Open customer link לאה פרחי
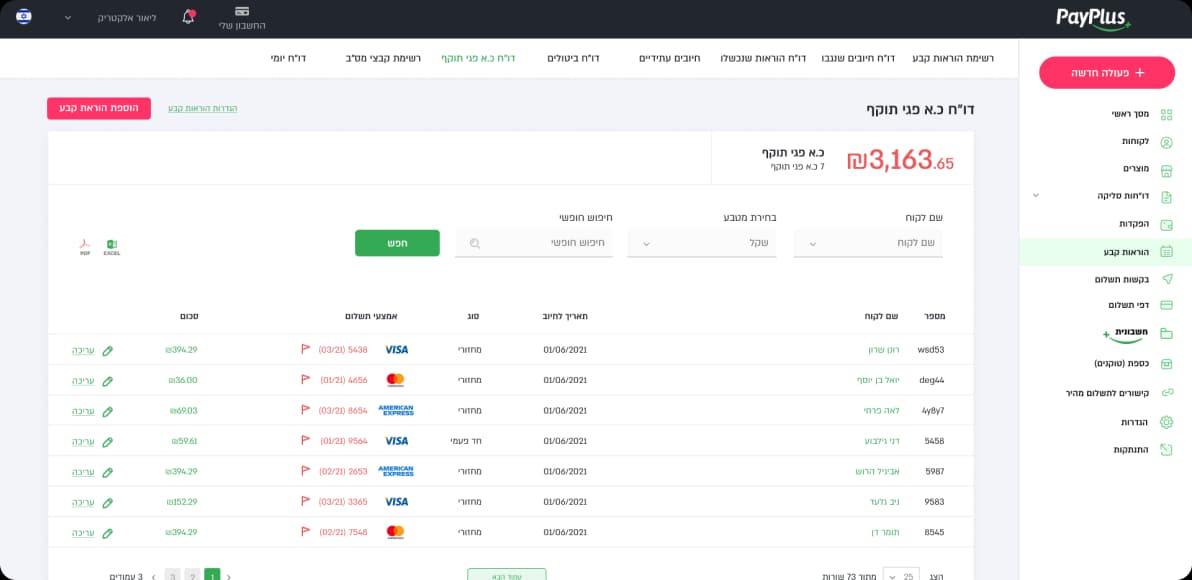 coord(882,410)
